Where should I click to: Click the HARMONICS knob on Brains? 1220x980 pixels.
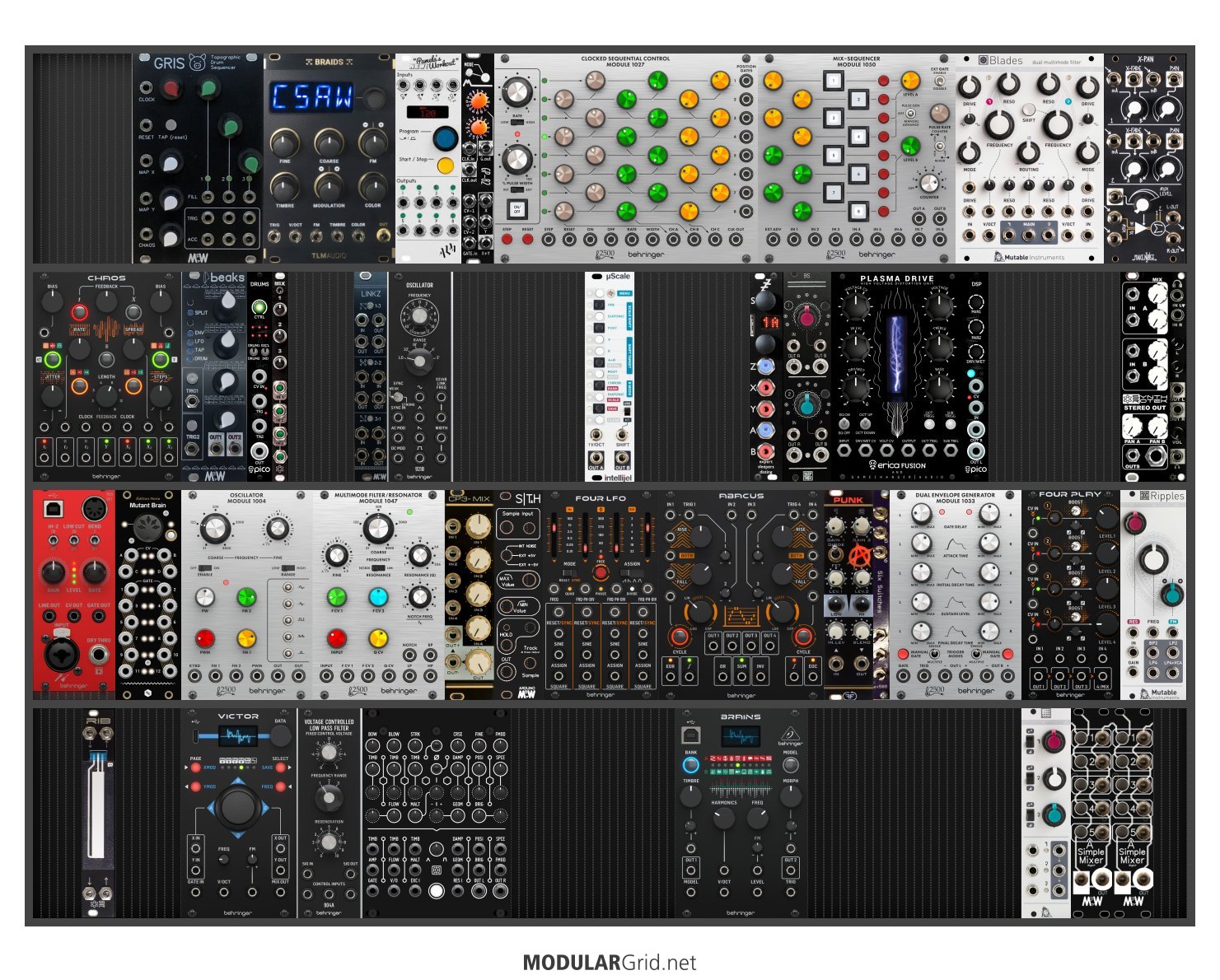pos(723,818)
